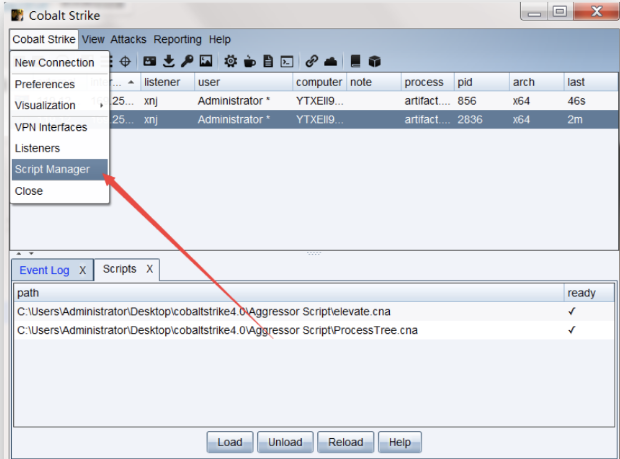Click the chain link host file icon
The width and height of the screenshot is (620, 459).
coord(312,61)
